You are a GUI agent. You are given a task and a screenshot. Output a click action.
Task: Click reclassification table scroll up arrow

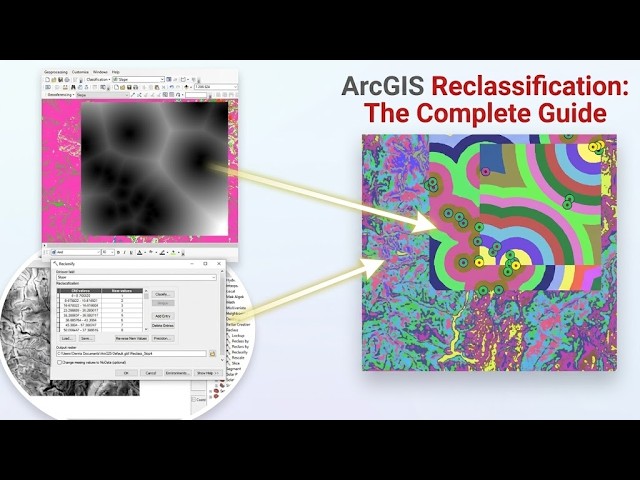(146, 291)
